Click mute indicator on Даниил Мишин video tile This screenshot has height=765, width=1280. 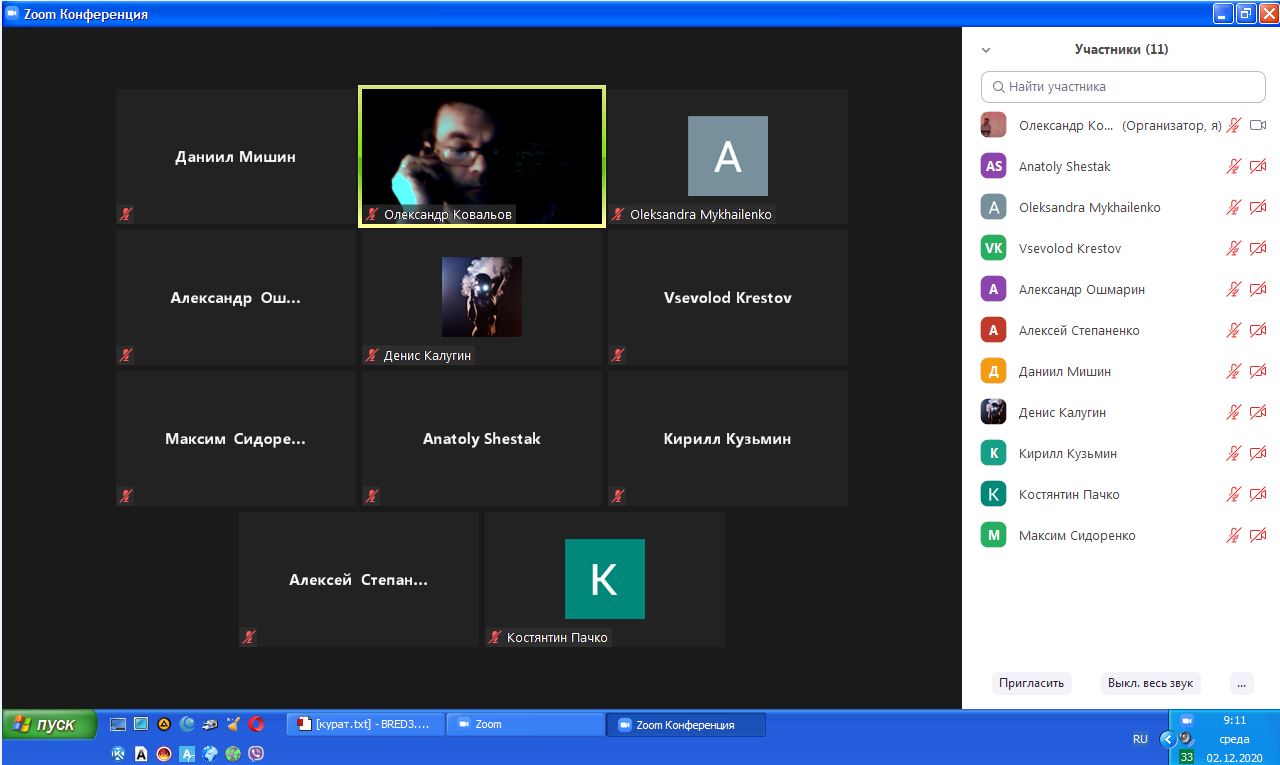point(126,214)
